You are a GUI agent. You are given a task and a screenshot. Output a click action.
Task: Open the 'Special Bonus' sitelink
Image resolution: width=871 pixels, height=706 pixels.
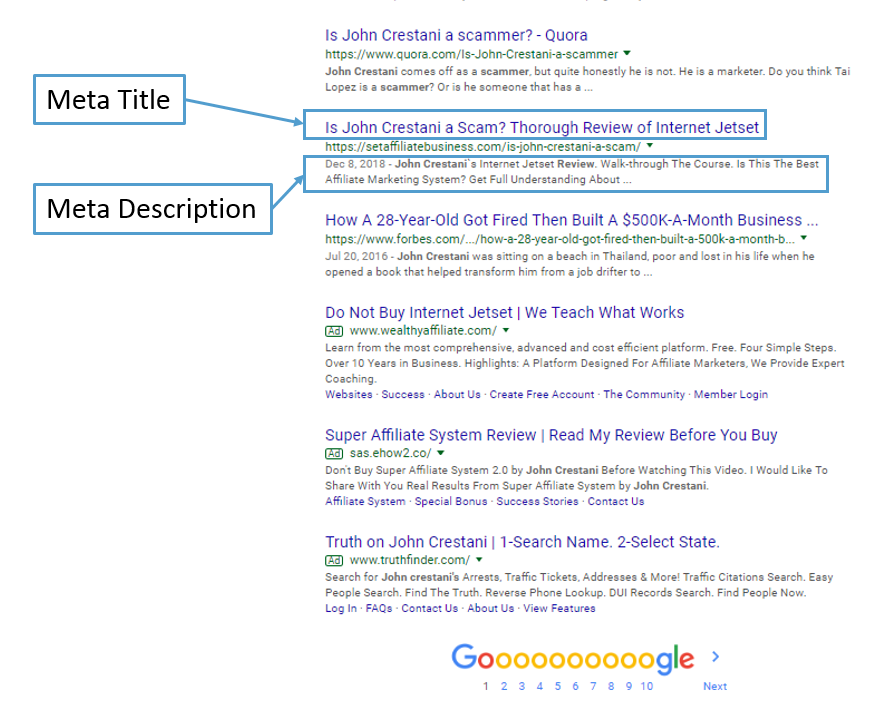pyautogui.click(x=450, y=501)
